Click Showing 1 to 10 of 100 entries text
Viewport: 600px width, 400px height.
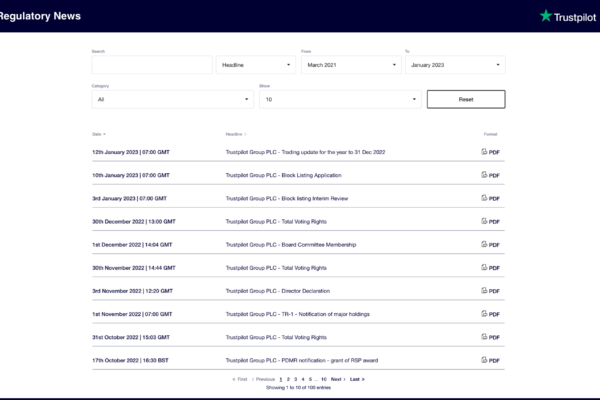click(298, 387)
